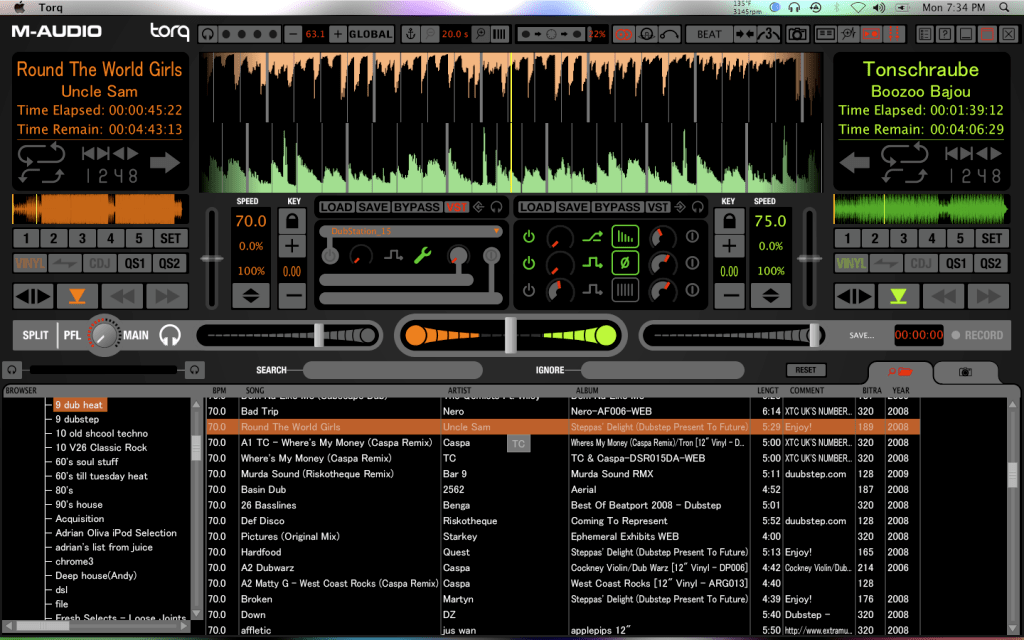Viewport: 1024px width, 640px height.
Task: Click the waveform zoom-out magnifier icon
Action: [429, 34]
